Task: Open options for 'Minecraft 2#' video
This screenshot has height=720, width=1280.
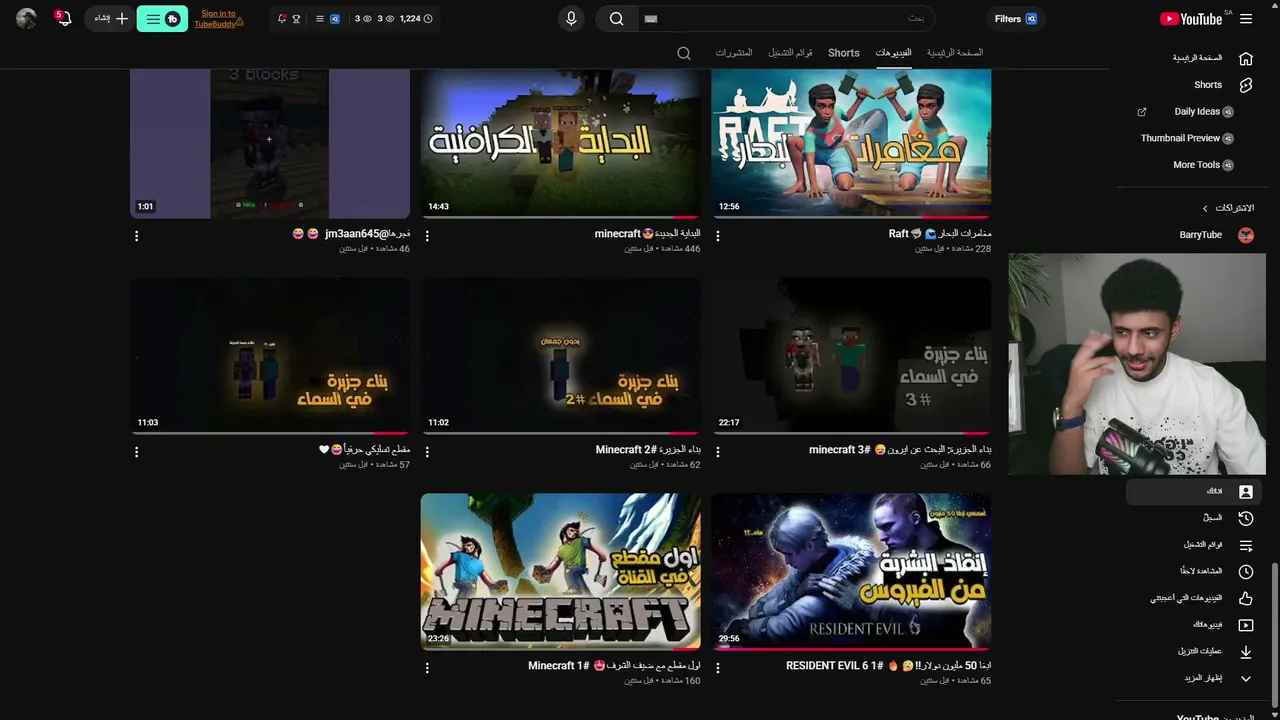Action: click(427, 452)
